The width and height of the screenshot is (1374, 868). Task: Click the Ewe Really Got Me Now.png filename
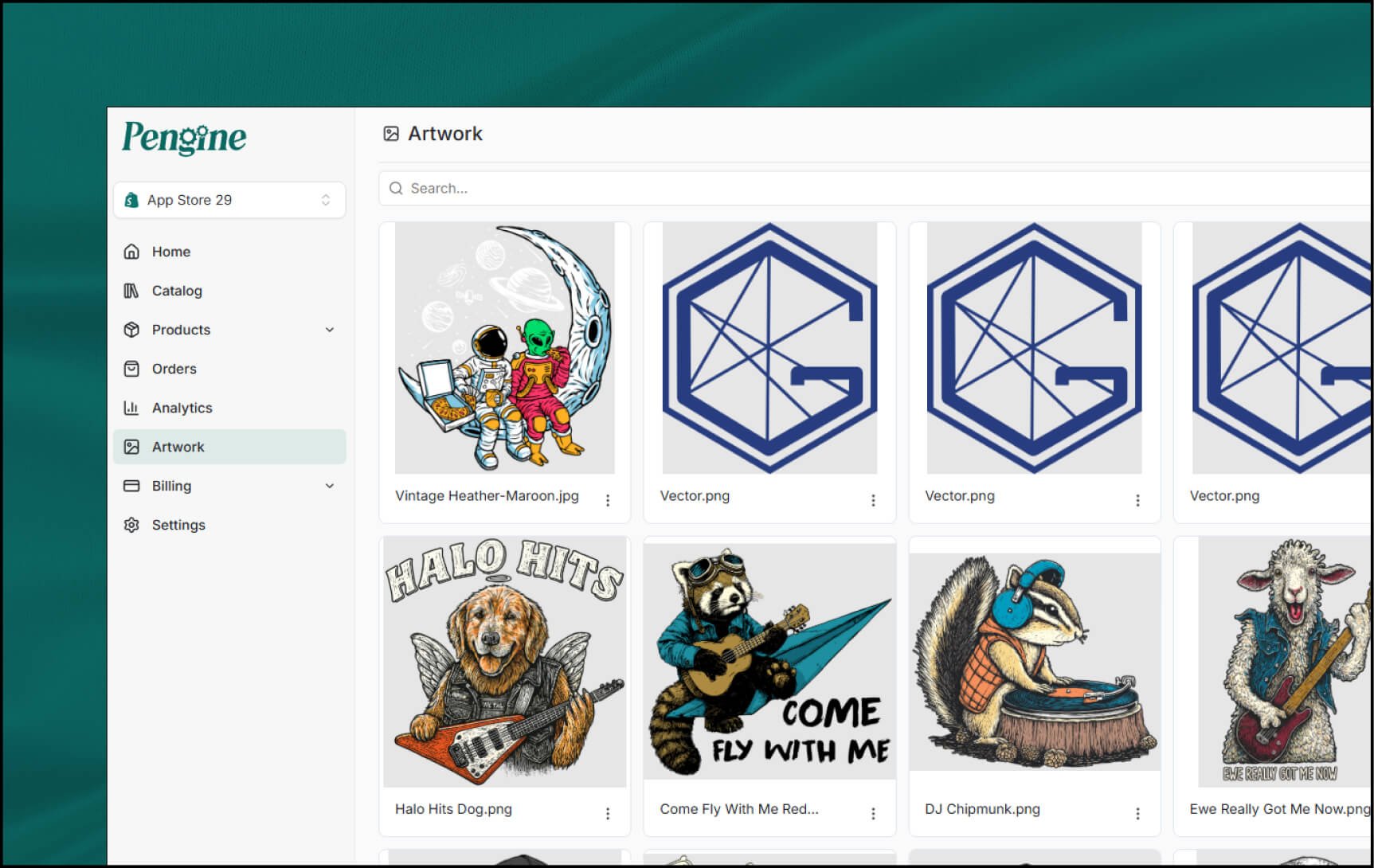coord(1279,809)
